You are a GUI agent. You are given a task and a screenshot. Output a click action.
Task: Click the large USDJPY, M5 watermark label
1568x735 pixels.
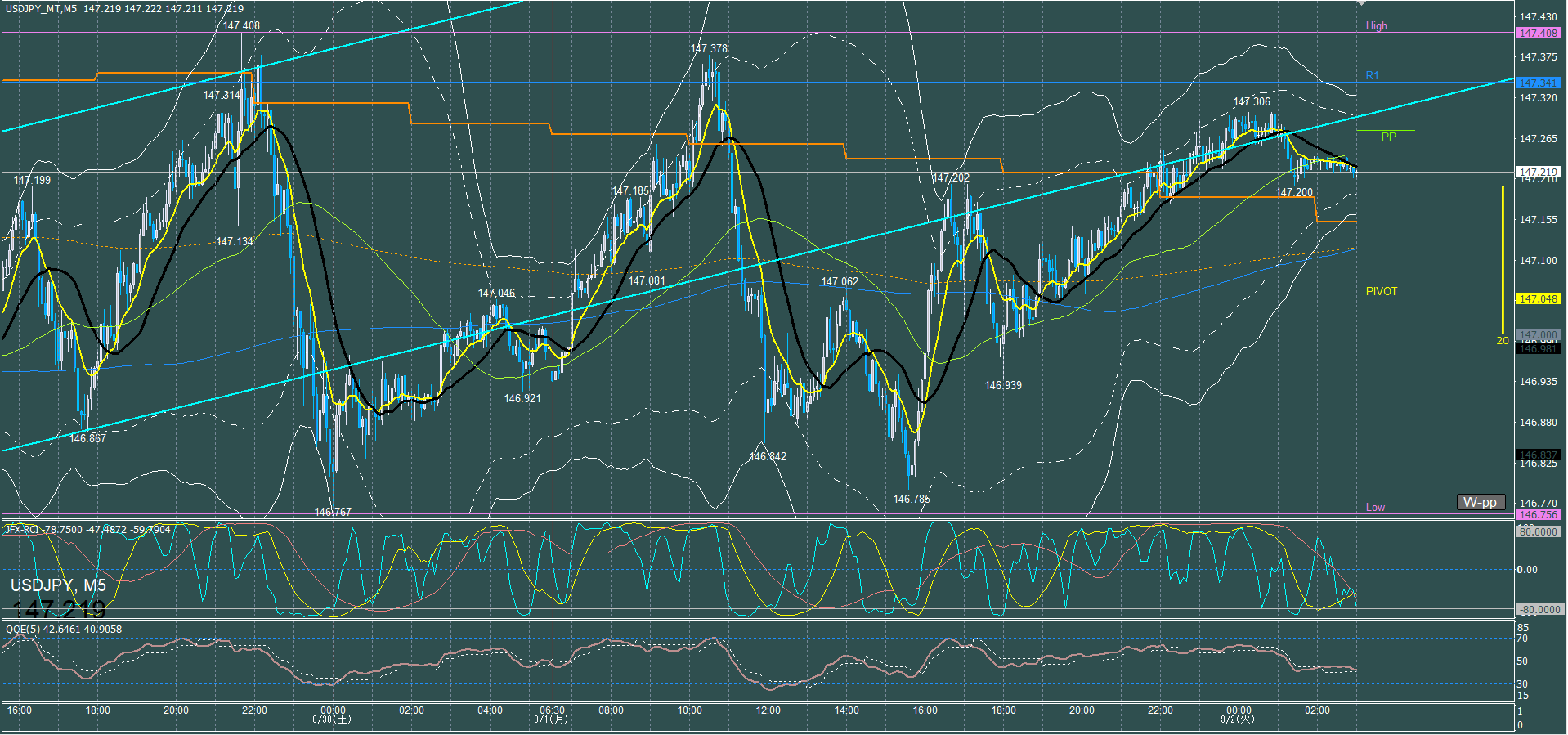[58, 585]
